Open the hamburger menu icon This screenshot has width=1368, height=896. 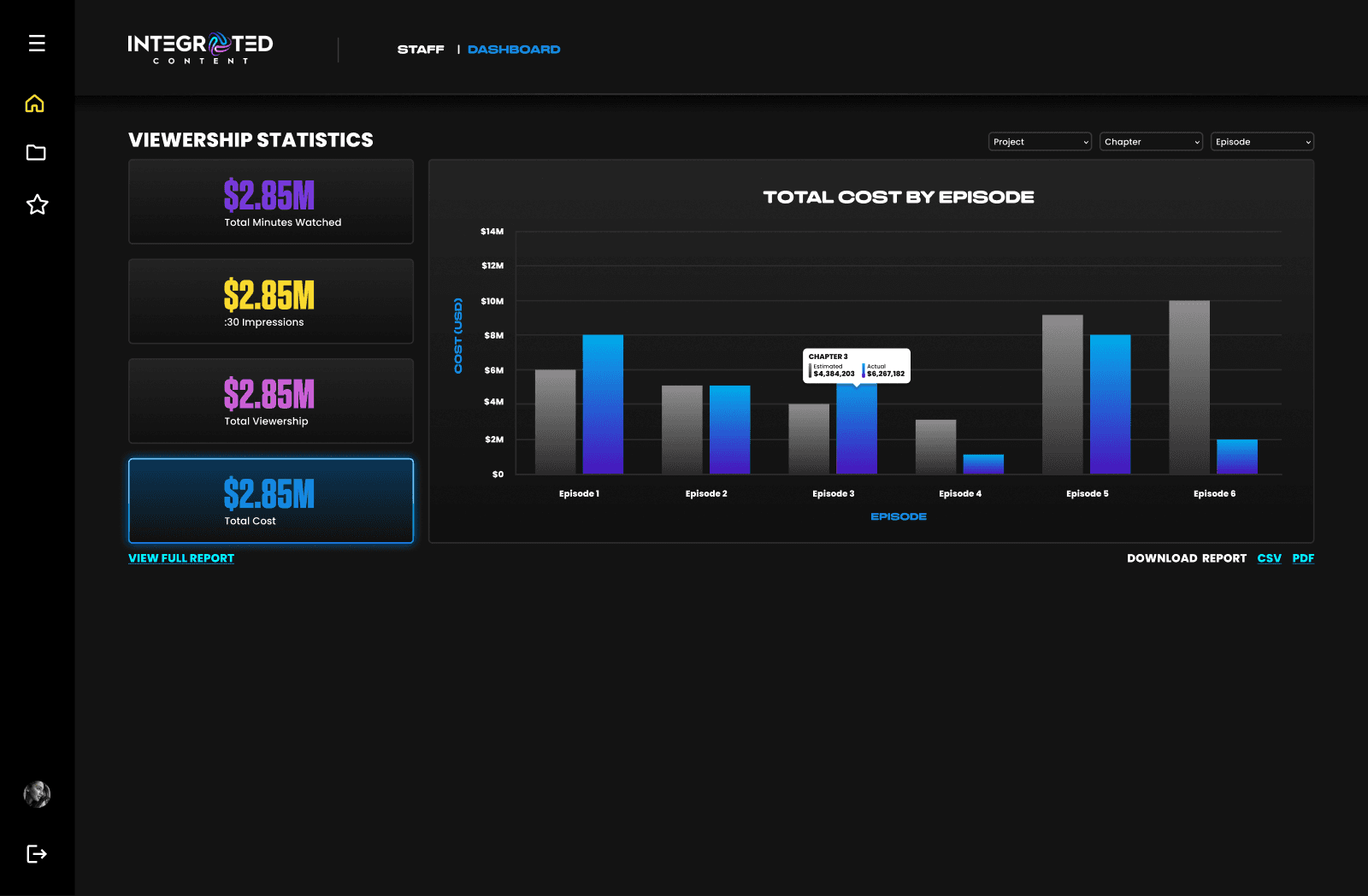point(37,43)
